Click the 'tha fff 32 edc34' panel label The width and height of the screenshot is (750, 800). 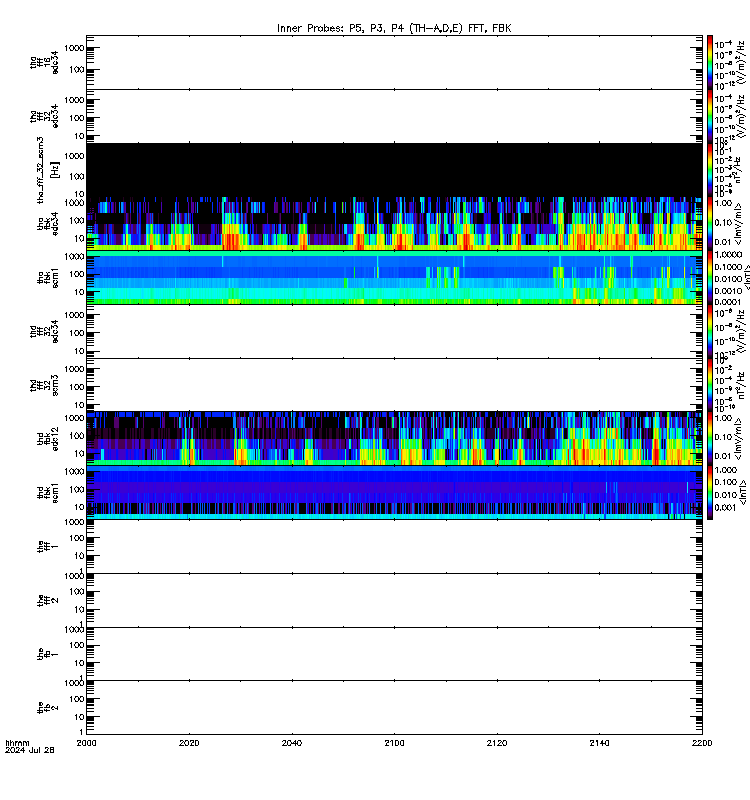coord(44,116)
